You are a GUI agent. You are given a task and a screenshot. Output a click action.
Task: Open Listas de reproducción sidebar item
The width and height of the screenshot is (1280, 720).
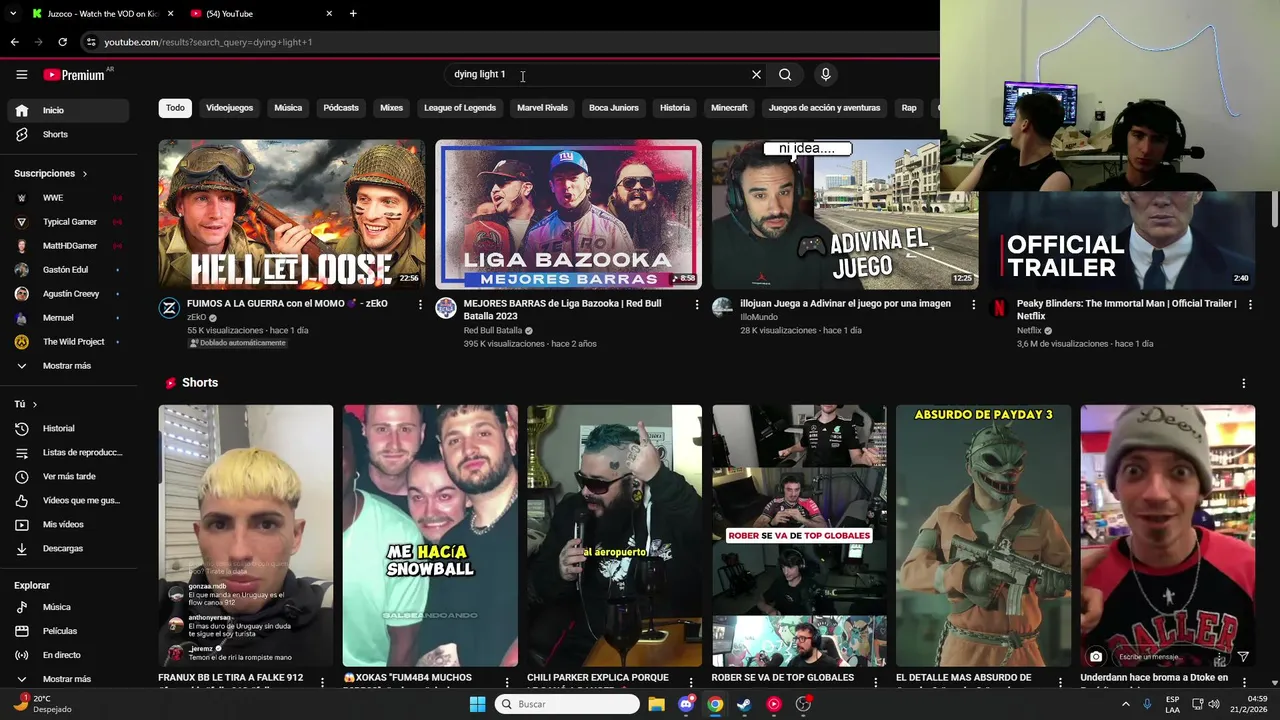(x=68, y=452)
